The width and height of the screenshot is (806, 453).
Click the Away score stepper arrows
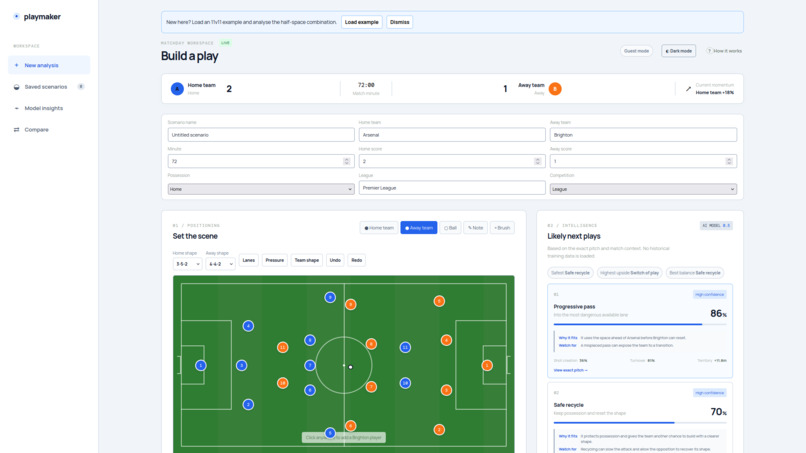[x=729, y=161]
